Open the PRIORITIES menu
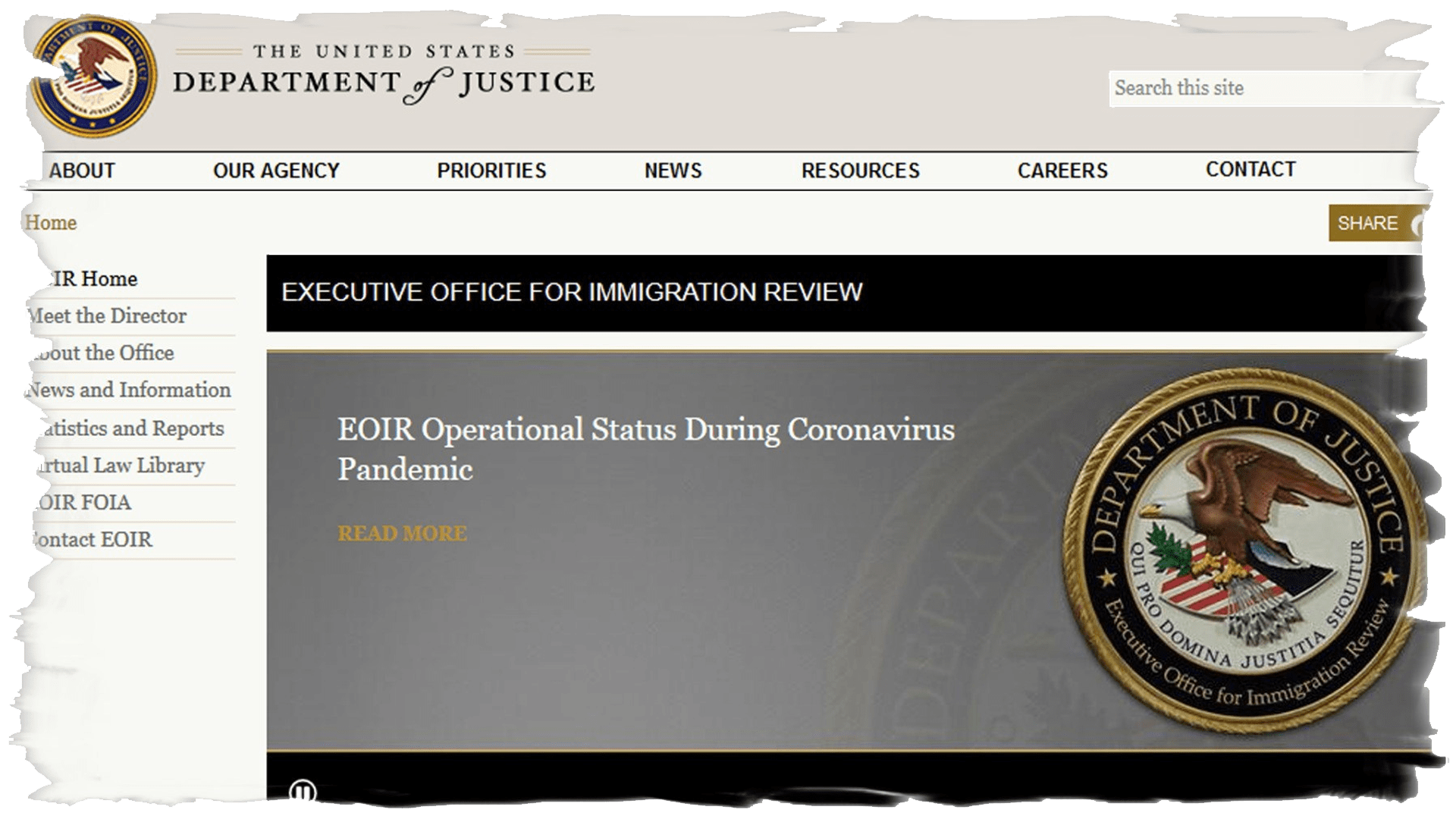The width and height of the screenshot is (1456, 819). [491, 171]
